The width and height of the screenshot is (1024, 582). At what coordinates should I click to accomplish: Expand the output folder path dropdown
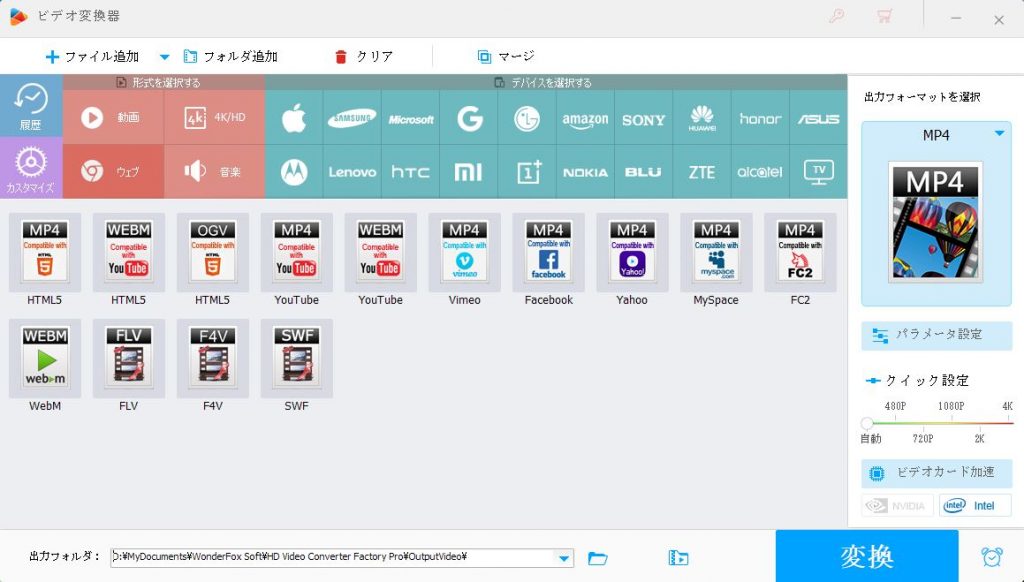click(564, 558)
